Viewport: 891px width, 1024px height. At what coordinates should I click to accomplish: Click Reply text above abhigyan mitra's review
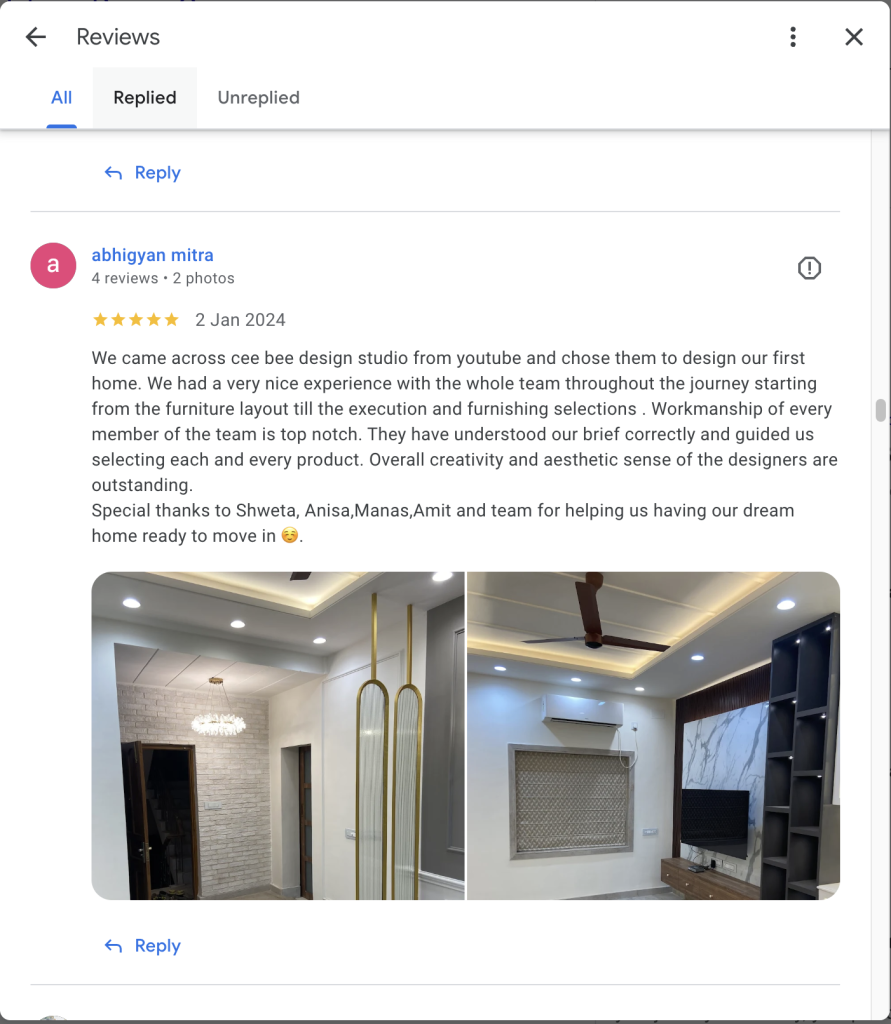tap(157, 172)
